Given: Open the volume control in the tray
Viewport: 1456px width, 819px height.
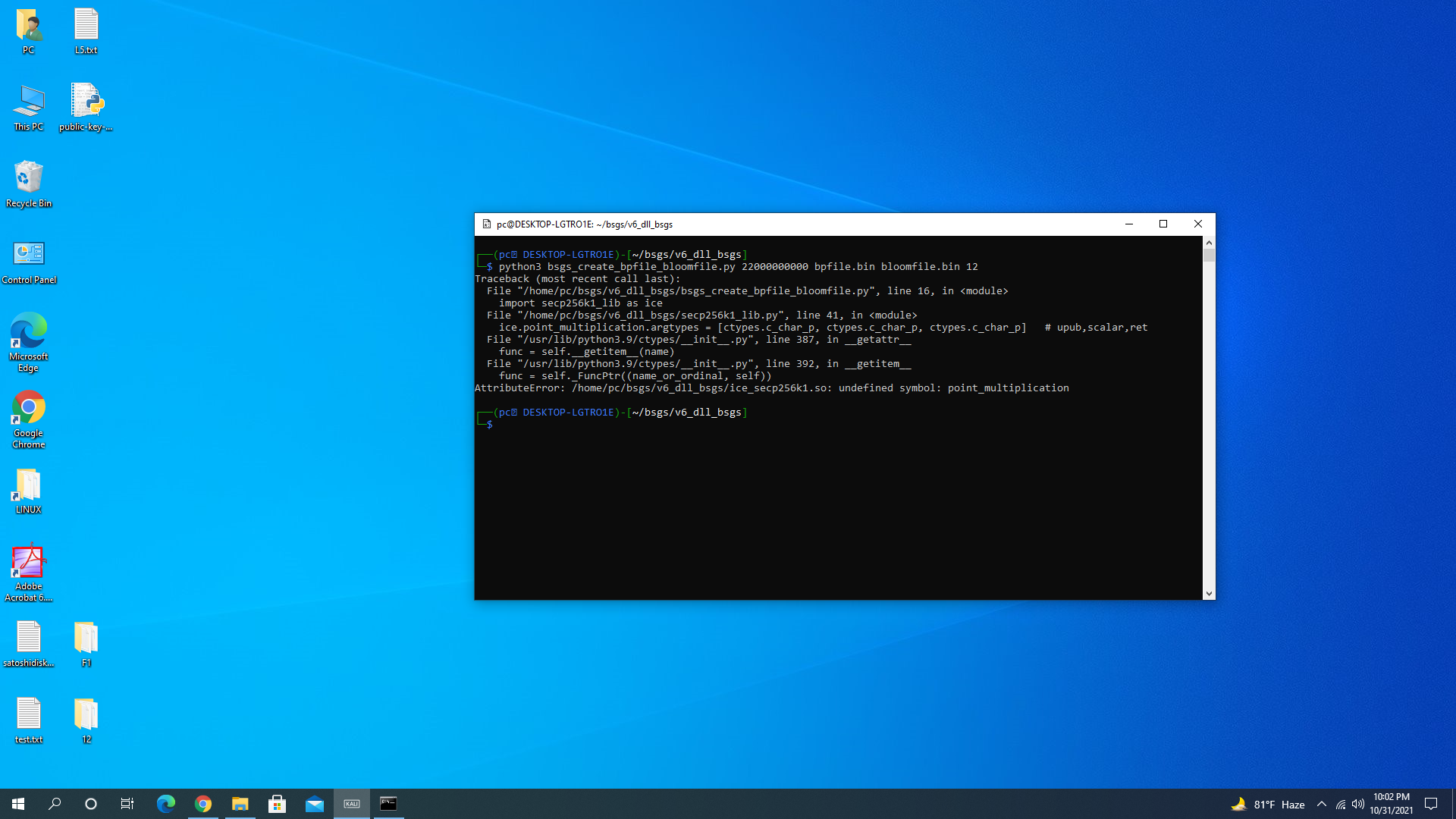Looking at the screenshot, I should [x=1358, y=804].
